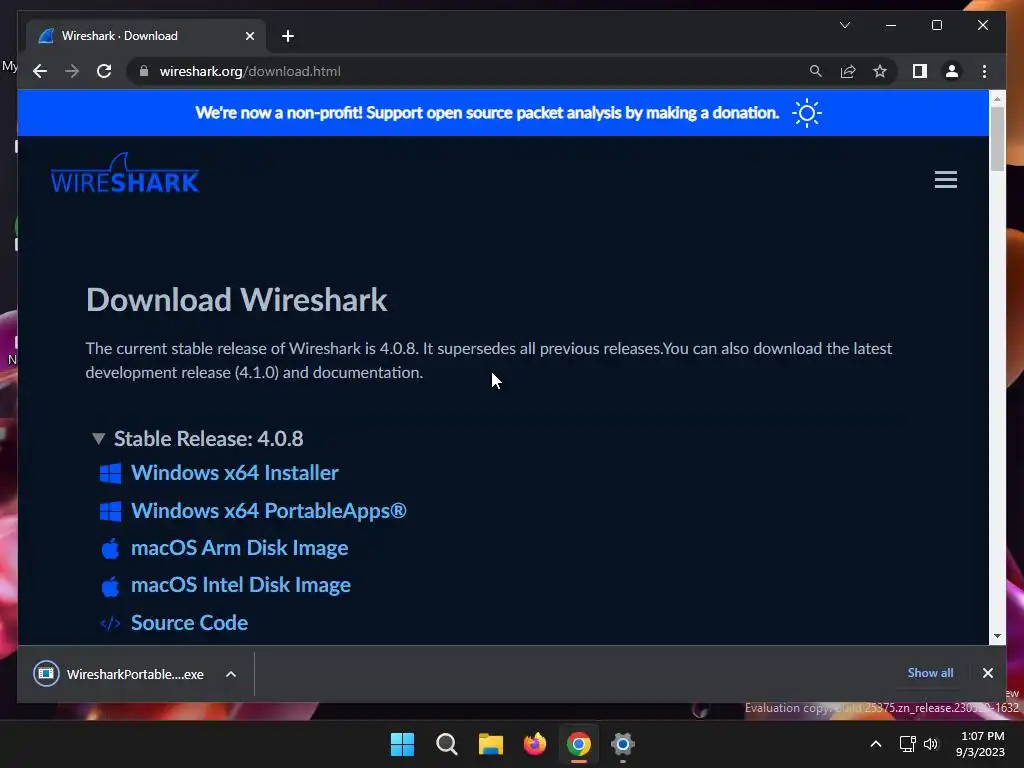This screenshot has width=1024, height=768.
Task: Click the volume speaker tray icon
Action: (931, 744)
